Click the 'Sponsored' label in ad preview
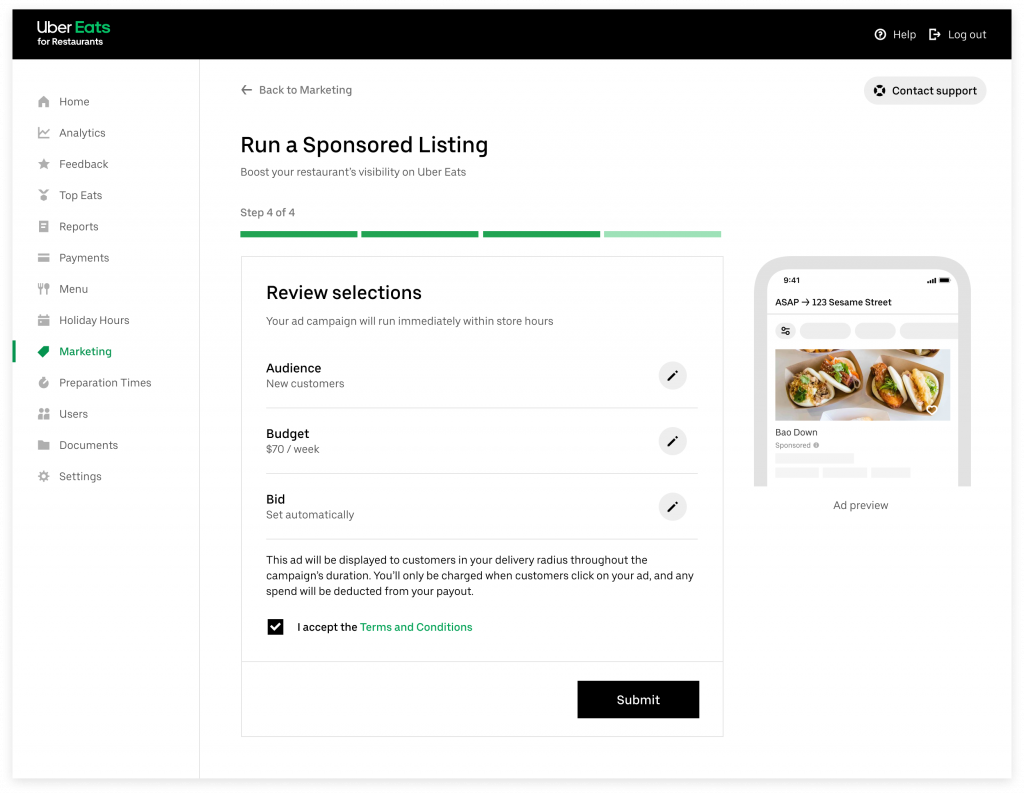This screenshot has height=794, width=1024. [793, 445]
